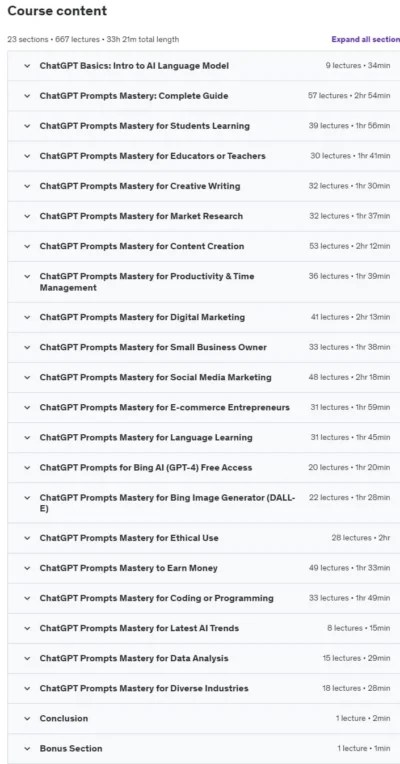Open chevron for Prompts Mastery: Complete Guide
400x764 pixels.
[27, 96]
